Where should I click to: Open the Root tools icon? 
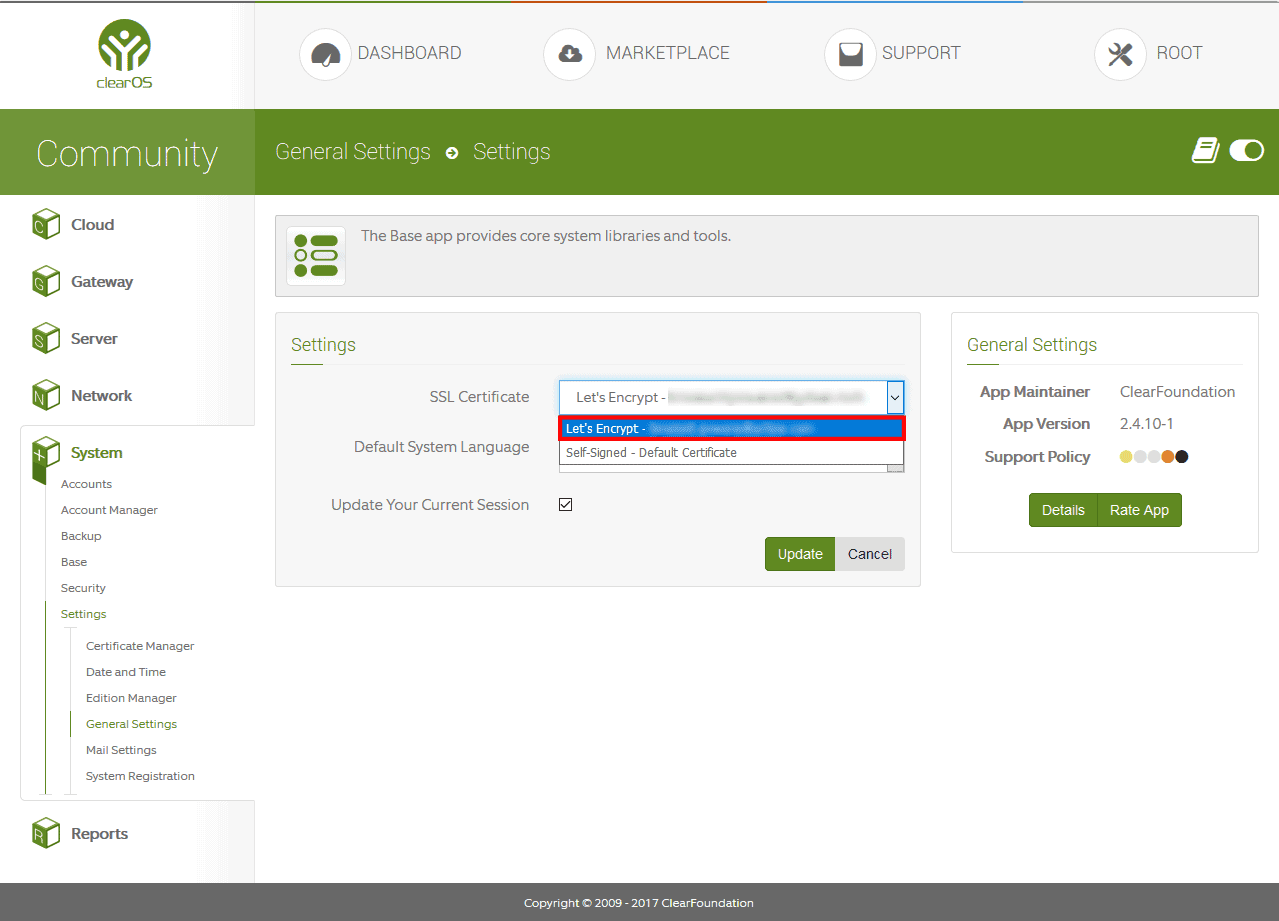tap(1120, 54)
